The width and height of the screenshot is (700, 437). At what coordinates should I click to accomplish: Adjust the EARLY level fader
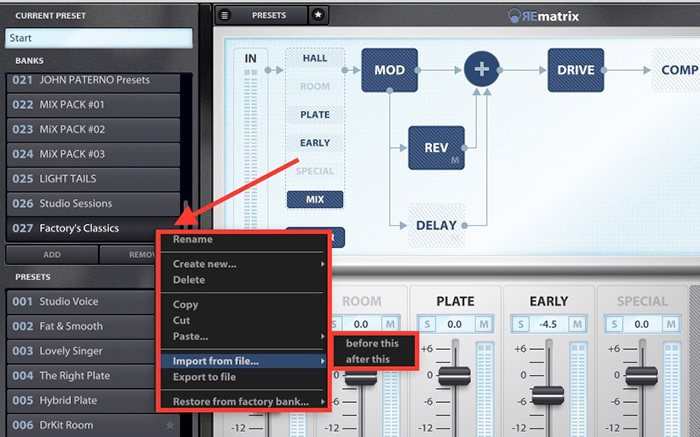point(548,396)
